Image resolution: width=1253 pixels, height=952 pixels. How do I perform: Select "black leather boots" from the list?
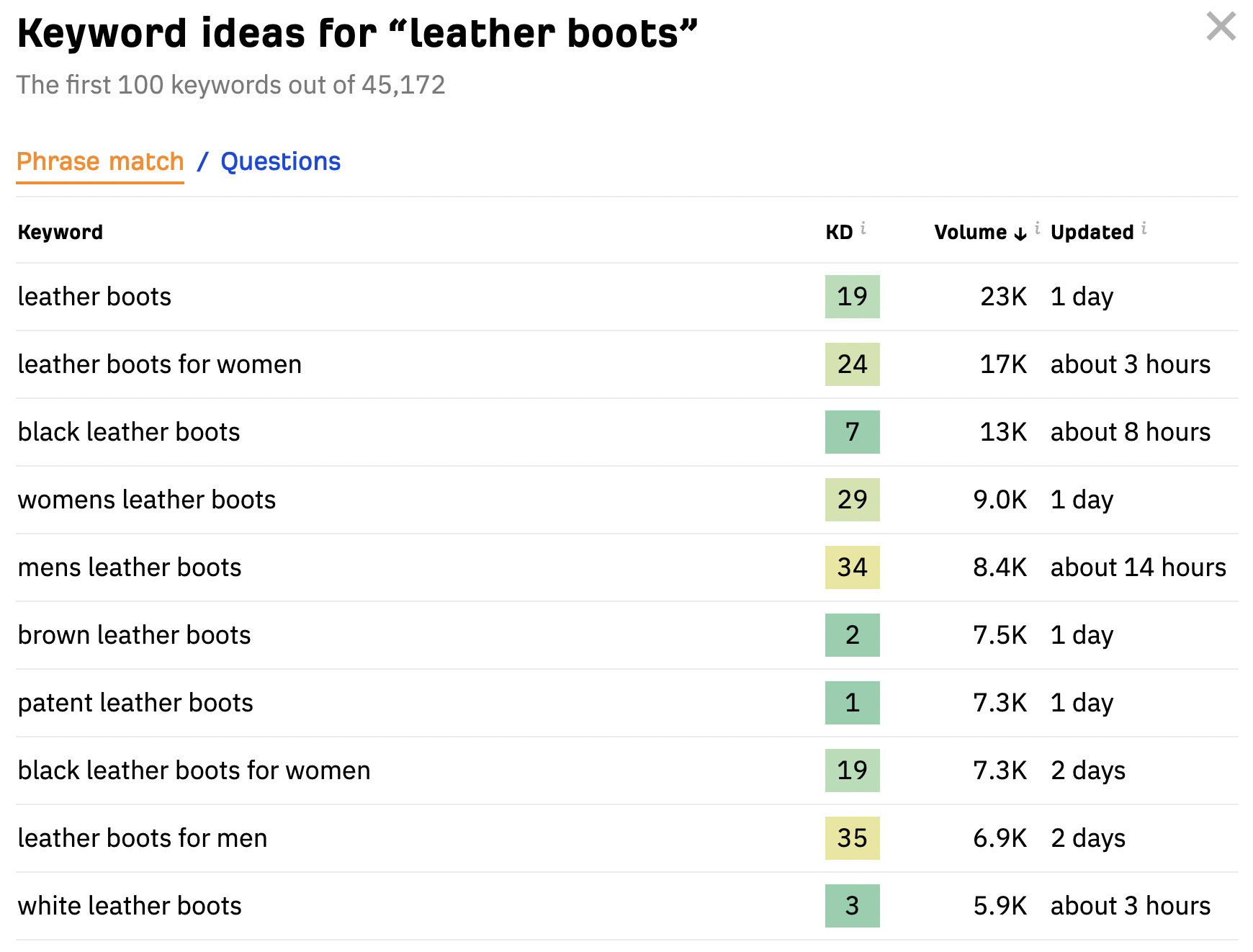129,432
